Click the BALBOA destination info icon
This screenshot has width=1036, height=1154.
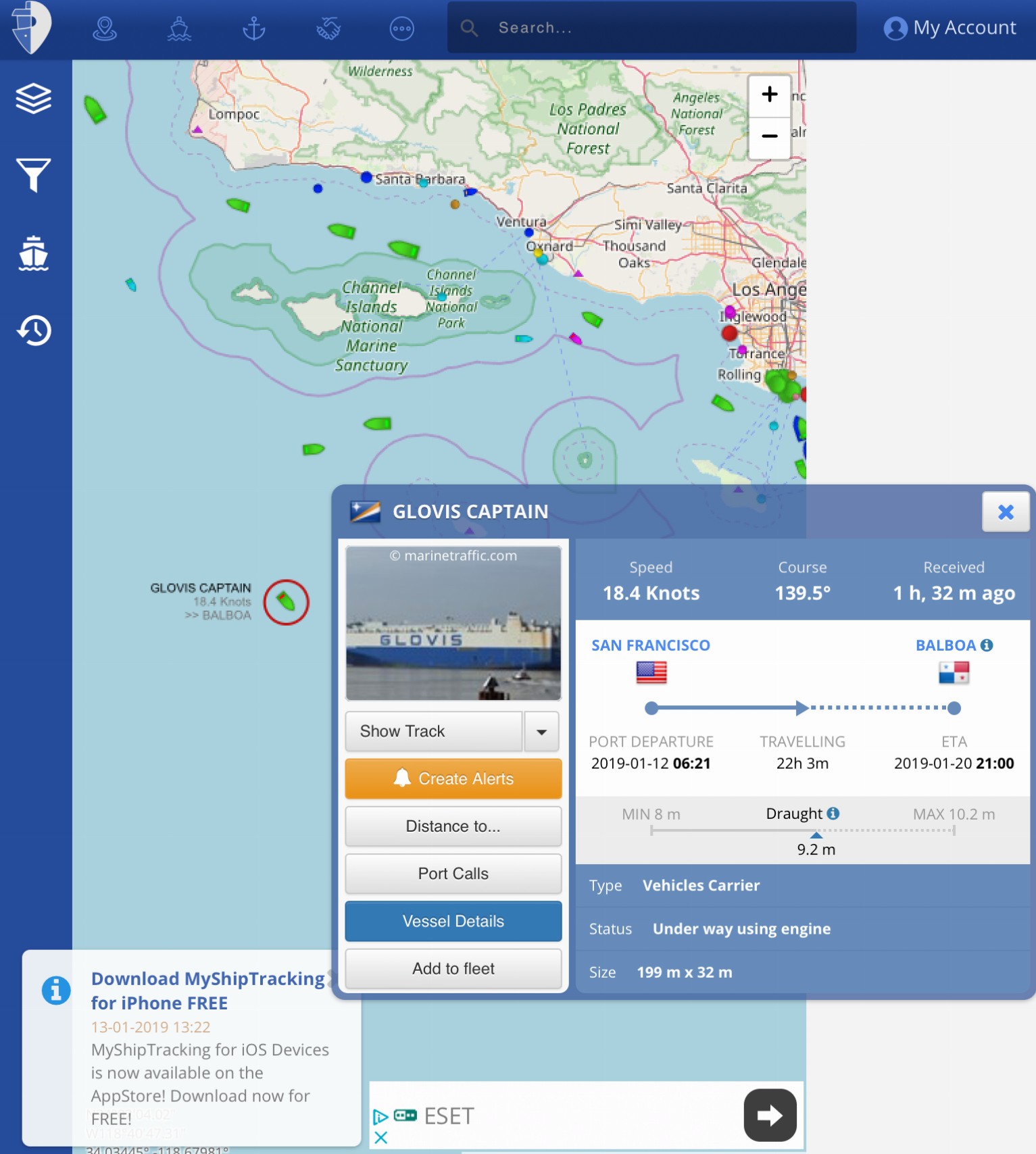coord(987,645)
